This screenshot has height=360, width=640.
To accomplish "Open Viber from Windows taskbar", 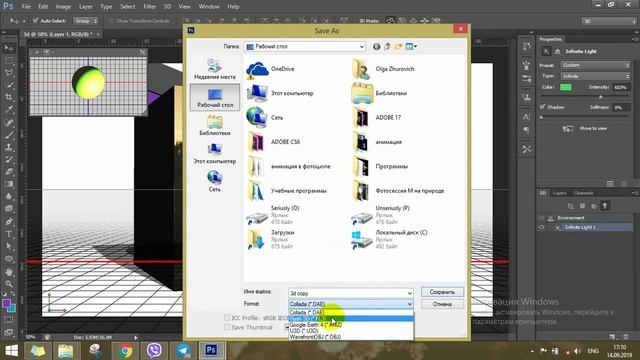I will (x=154, y=350).
